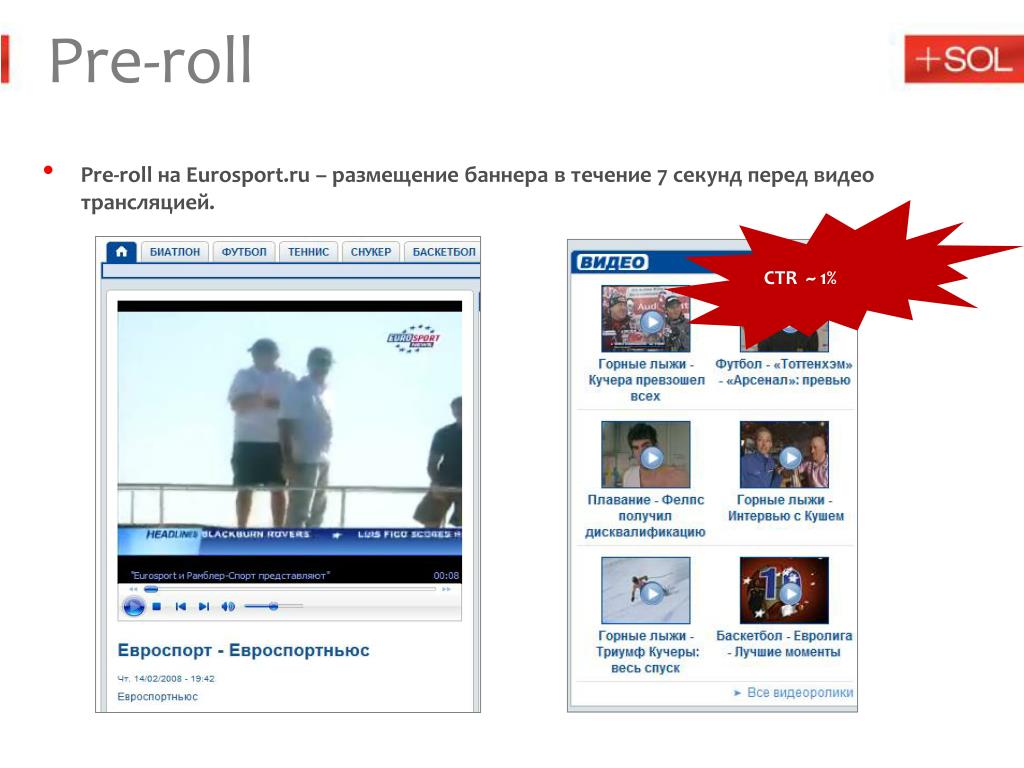1024x768 pixels.
Task: Stop the video player
Action: click(x=156, y=607)
